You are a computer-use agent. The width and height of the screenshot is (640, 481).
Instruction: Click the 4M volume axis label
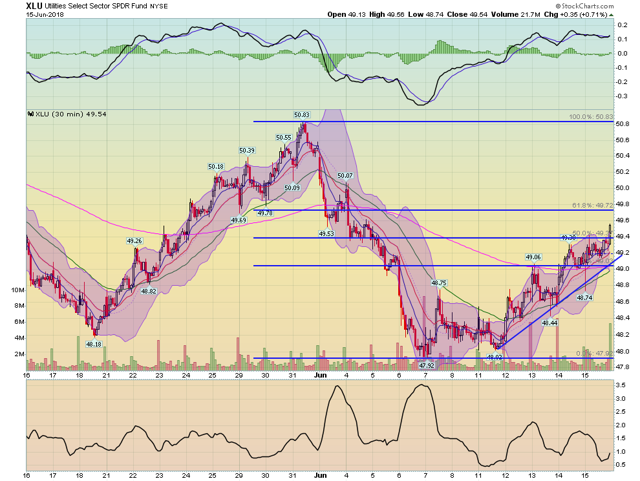pos(19,338)
